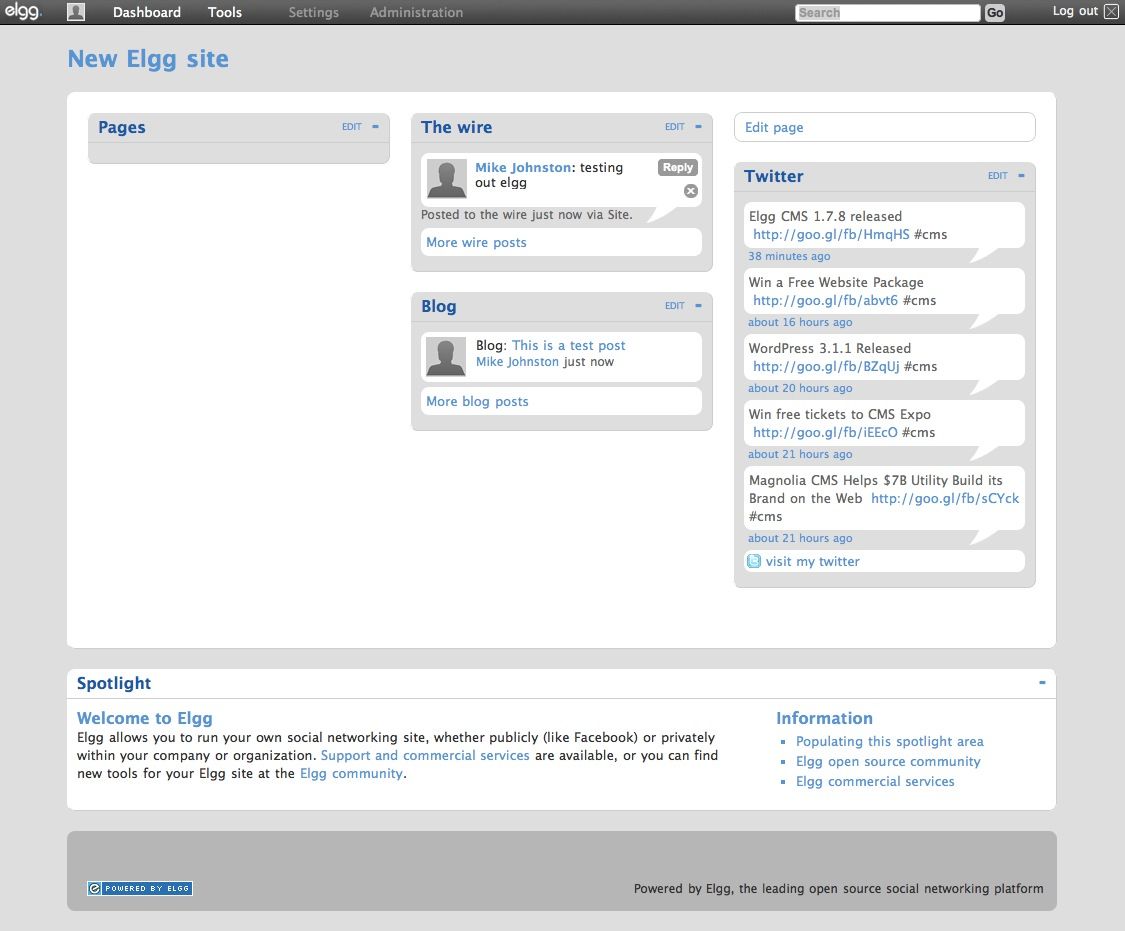Edit the Twitter widget
1125x931 pixels.
(x=997, y=175)
